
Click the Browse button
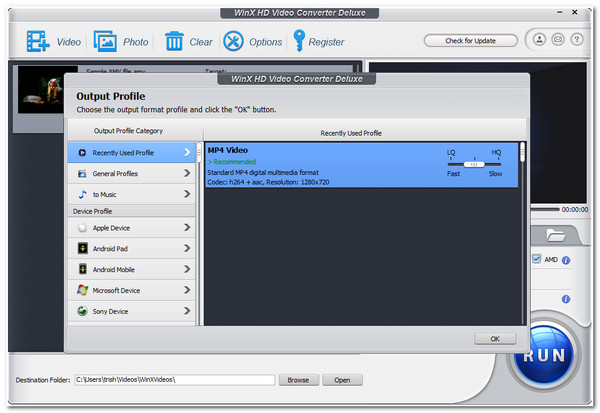click(x=298, y=380)
